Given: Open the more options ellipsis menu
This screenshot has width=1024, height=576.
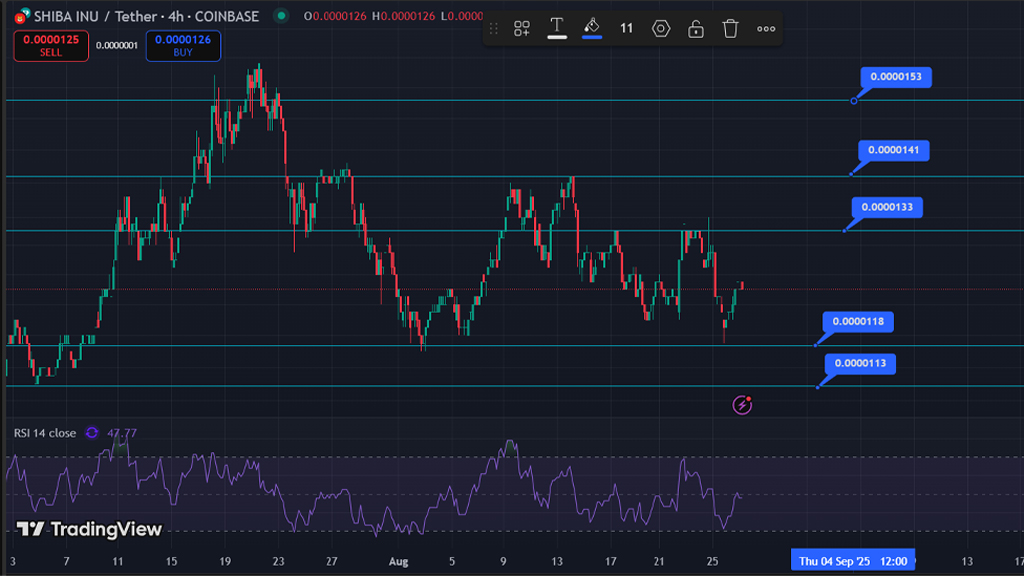Looking at the screenshot, I should pyautogui.click(x=766, y=29).
